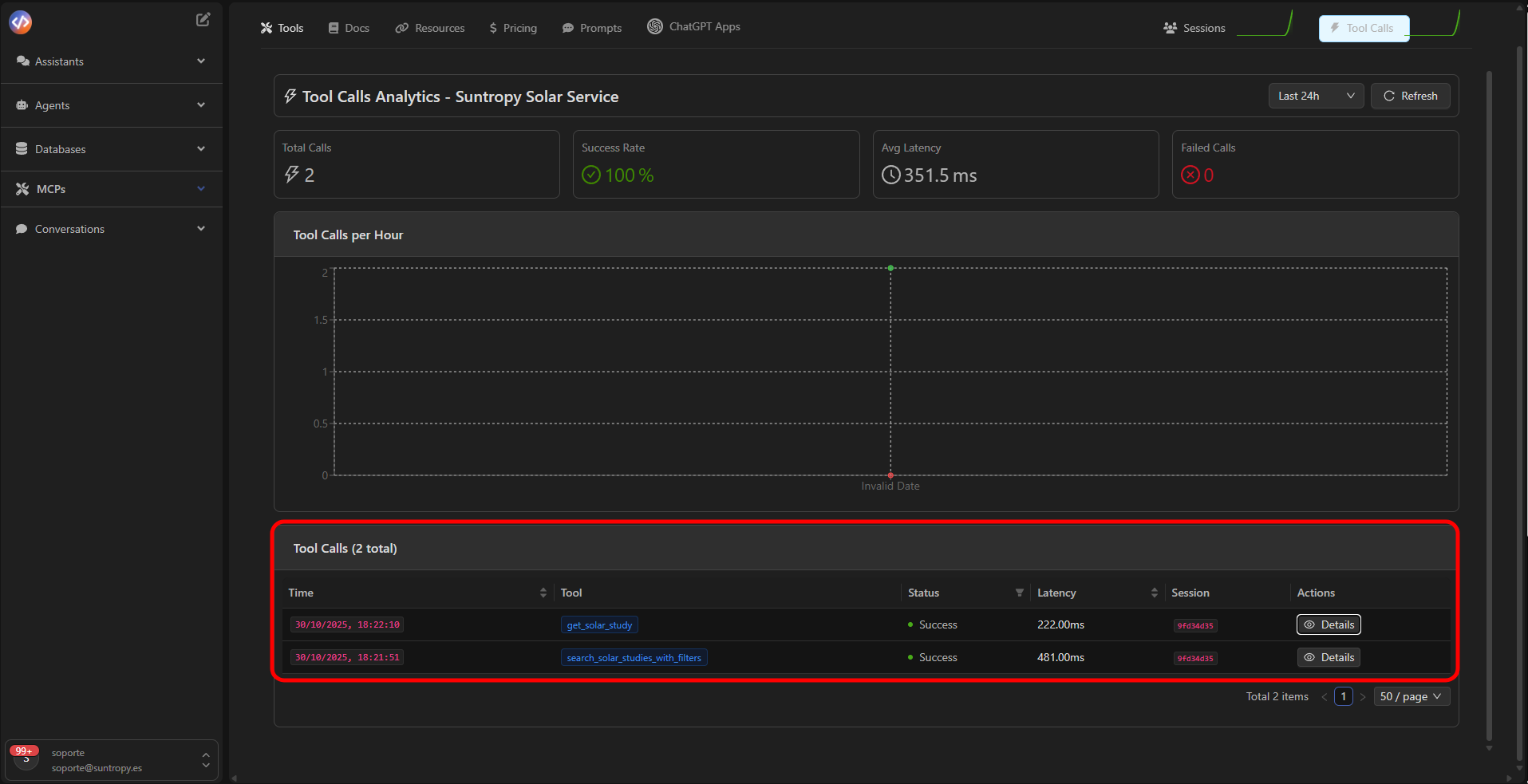Click timestamp 30/10/2025, 18:22:10
The width and height of the screenshot is (1528, 784).
click(x=347, y=624)
